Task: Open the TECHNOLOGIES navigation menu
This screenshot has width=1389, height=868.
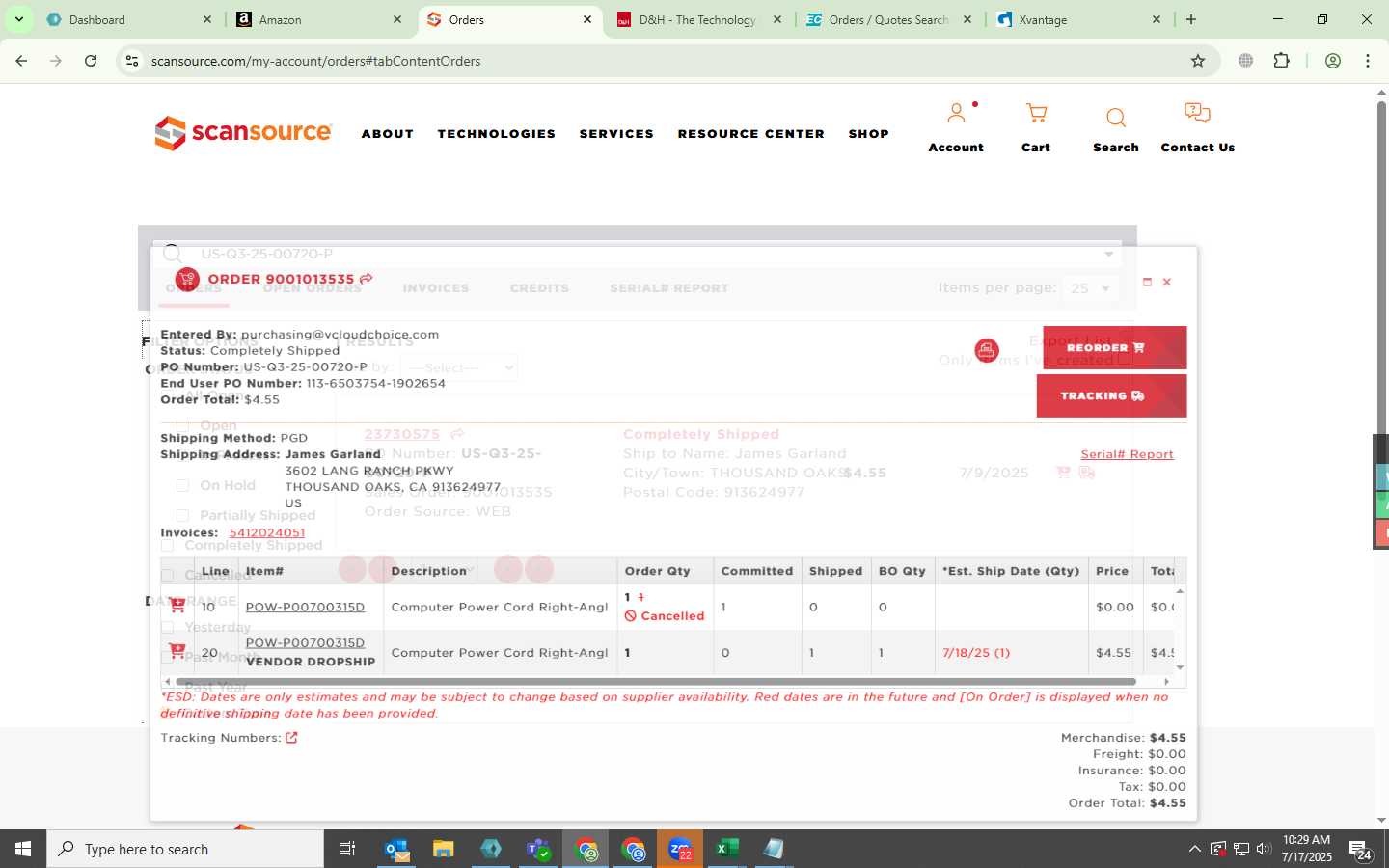Action: (497, 134)
